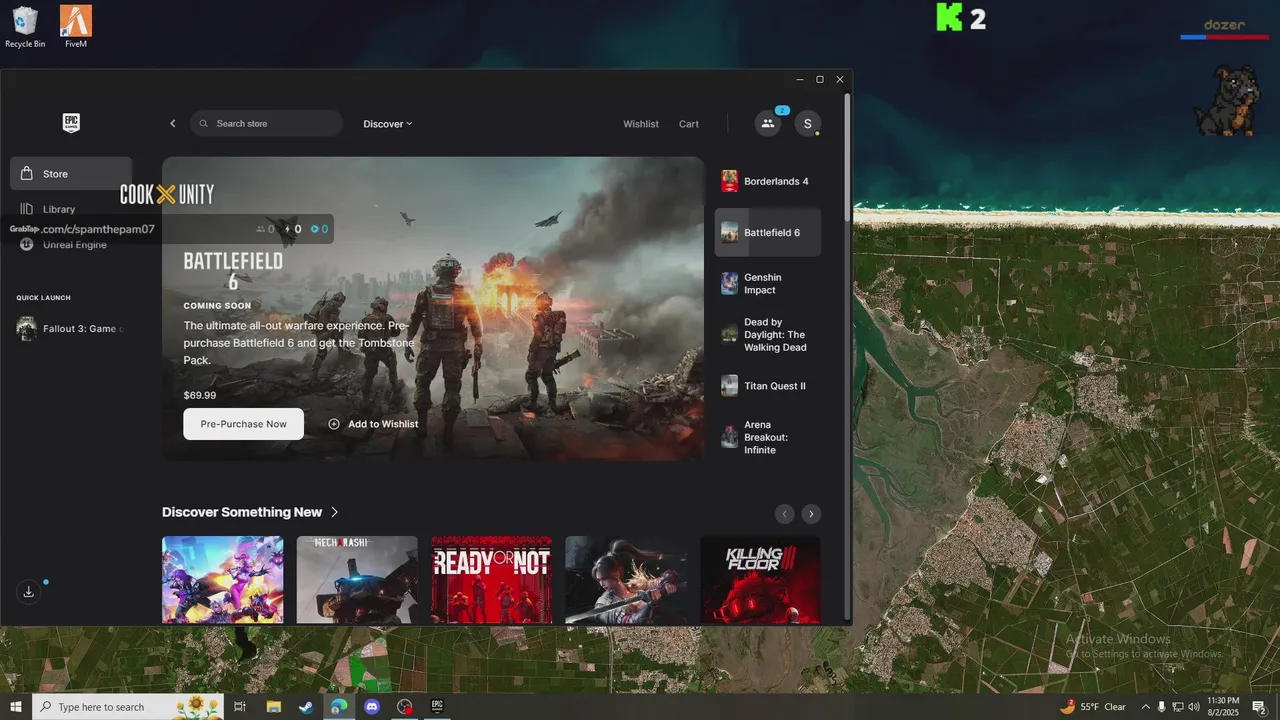The image size is (1280, 720).
Task: Open the friends list icon
Action: [768, 124]
